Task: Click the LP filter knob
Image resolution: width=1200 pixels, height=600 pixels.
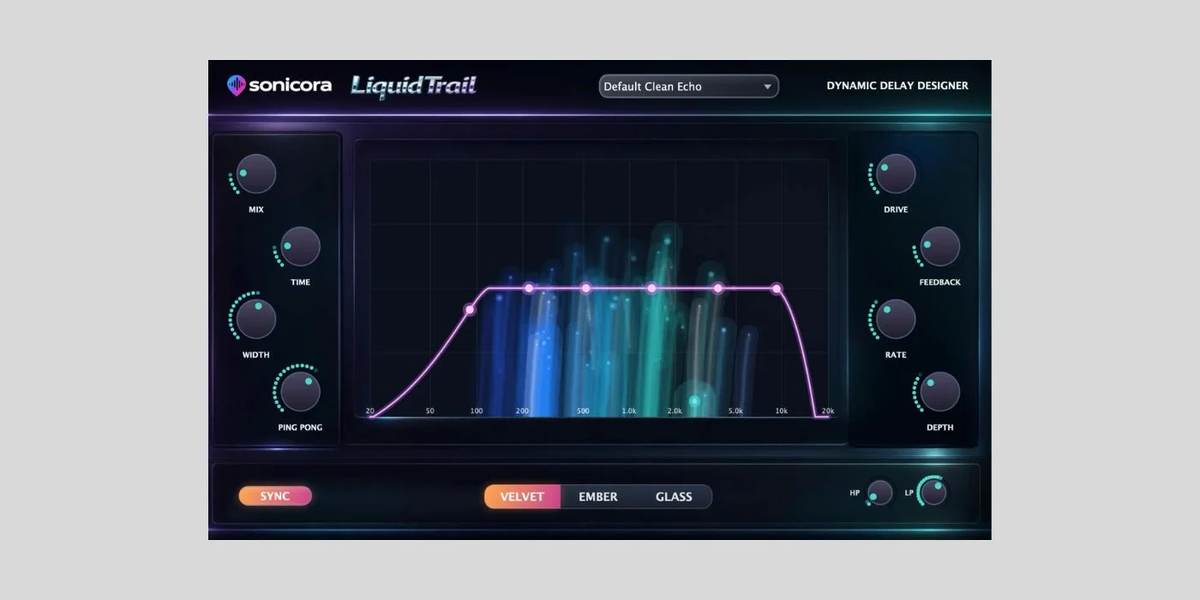Action: tap(932, 490)
